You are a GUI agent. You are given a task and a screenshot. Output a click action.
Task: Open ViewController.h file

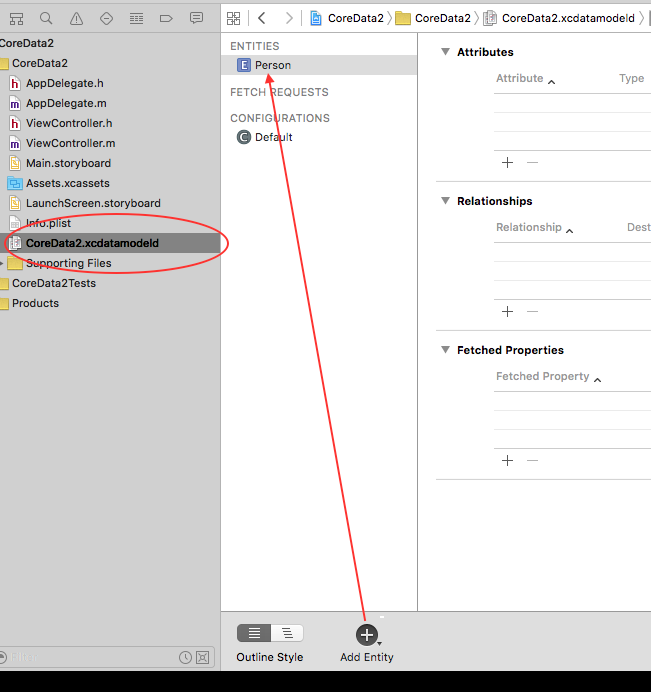[x=69, y=123]
